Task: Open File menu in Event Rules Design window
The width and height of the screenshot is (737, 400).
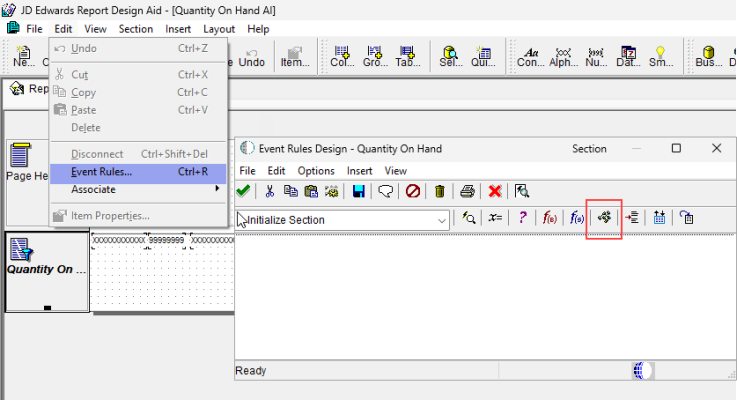Action: click(x=247, y=171)
